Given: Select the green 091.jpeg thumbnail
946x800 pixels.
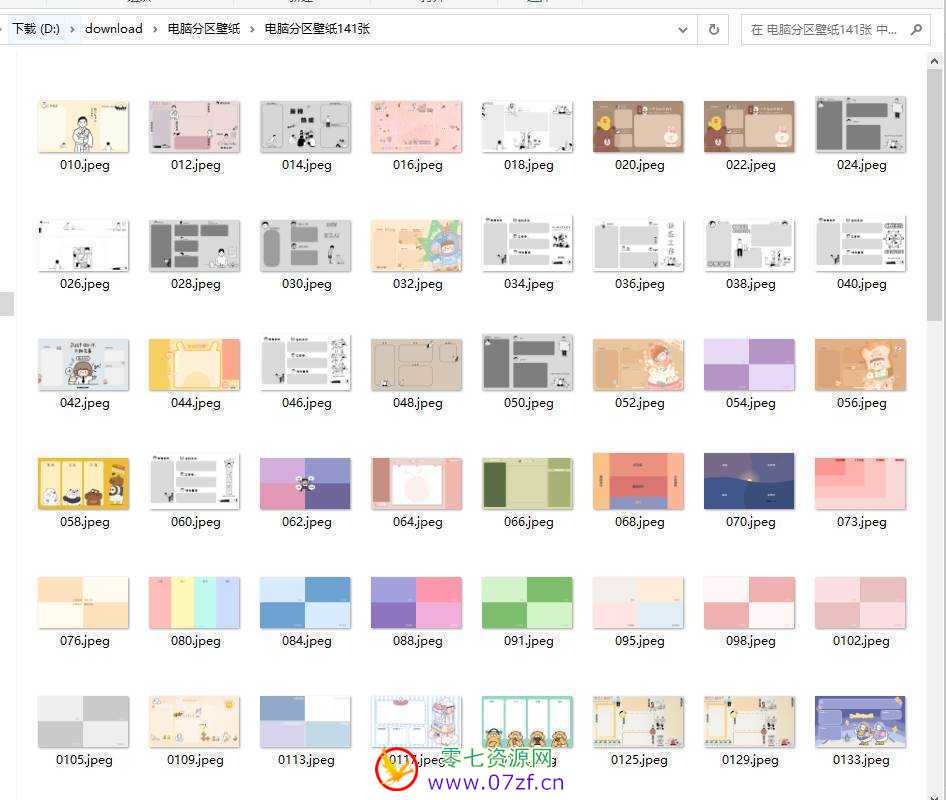Looking at the screenshot, I should pyautogui.click(x=527, y=602).
